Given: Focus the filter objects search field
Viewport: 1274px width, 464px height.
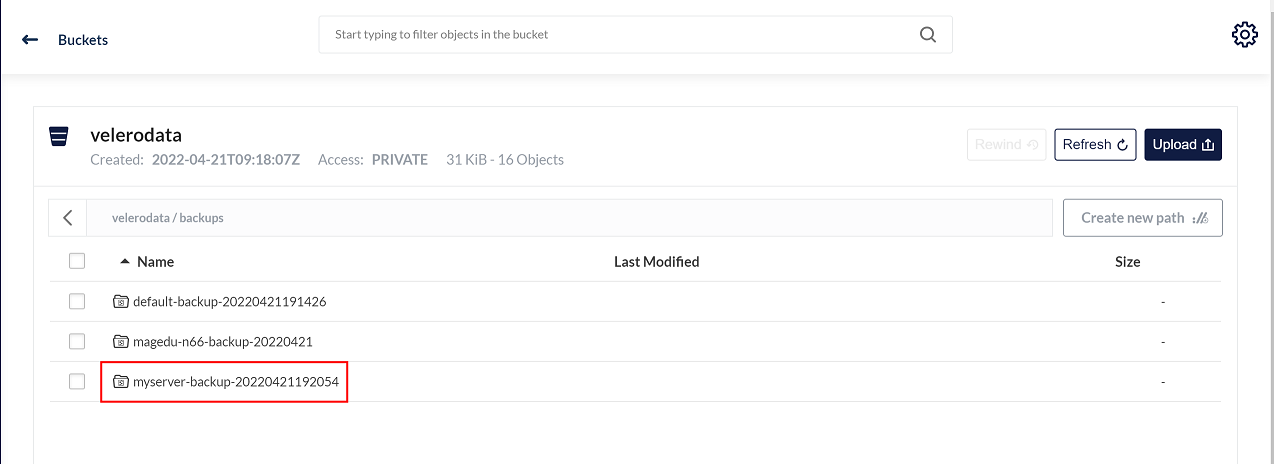Looking at the screenshot, I should 620,34.
